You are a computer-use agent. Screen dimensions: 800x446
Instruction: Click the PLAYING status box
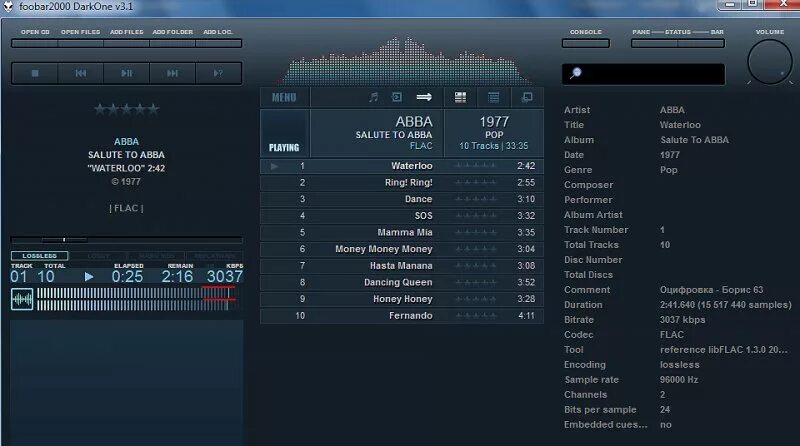284,133
